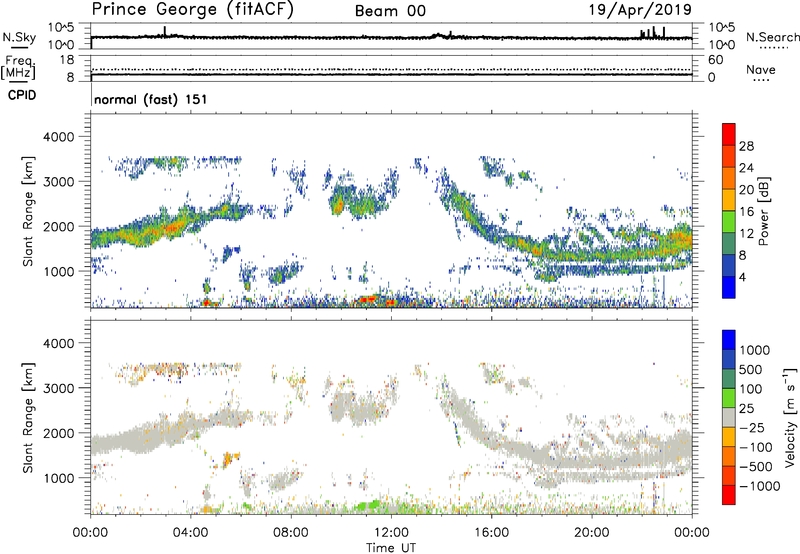Click the power colorbar value '28'

click(x=746, y=146)
